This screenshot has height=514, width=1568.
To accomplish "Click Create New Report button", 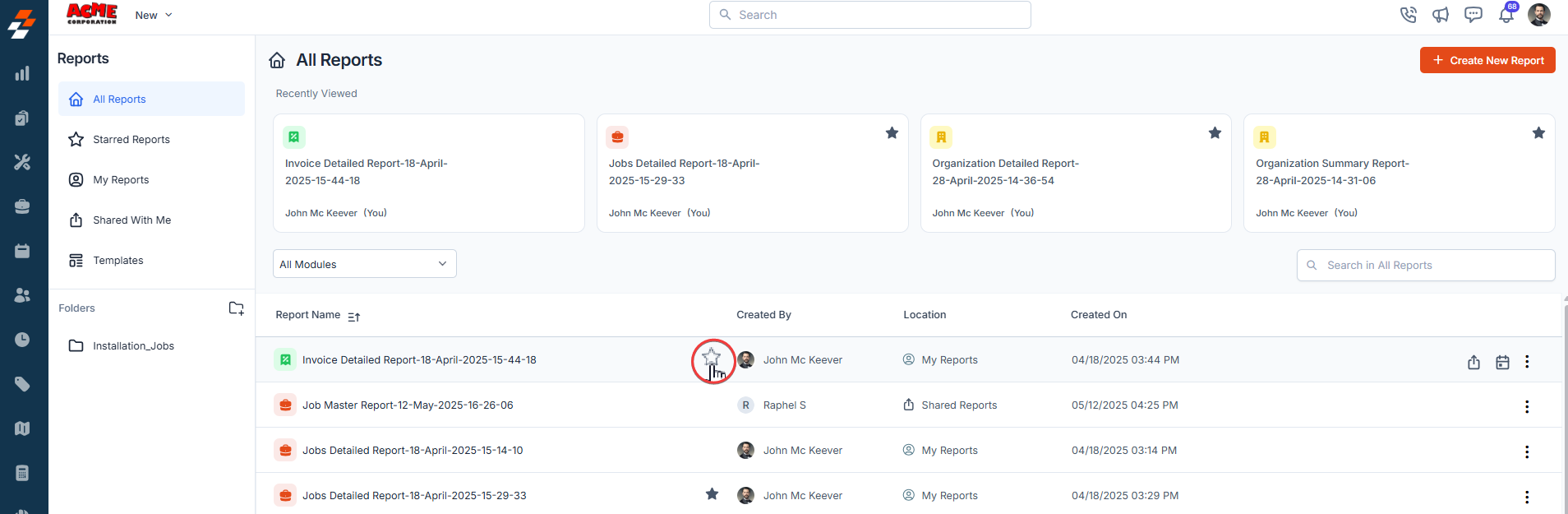I will point(1487,60).
